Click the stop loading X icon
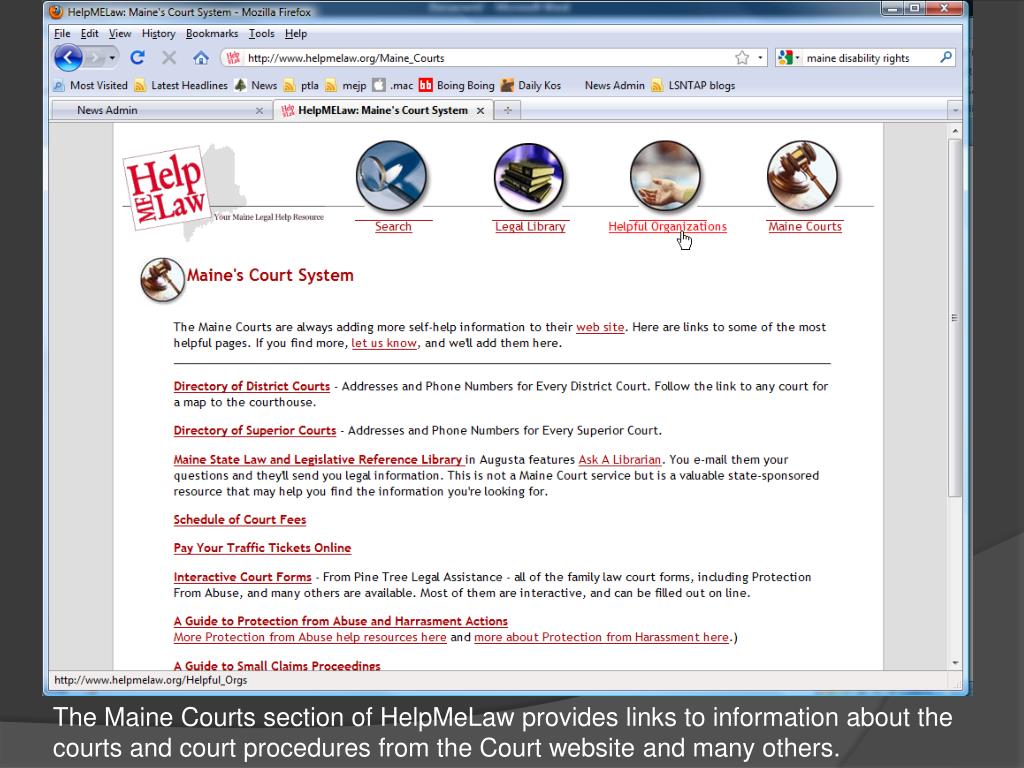Viewport: 1024px width, 768px height. tap(169, 58)
